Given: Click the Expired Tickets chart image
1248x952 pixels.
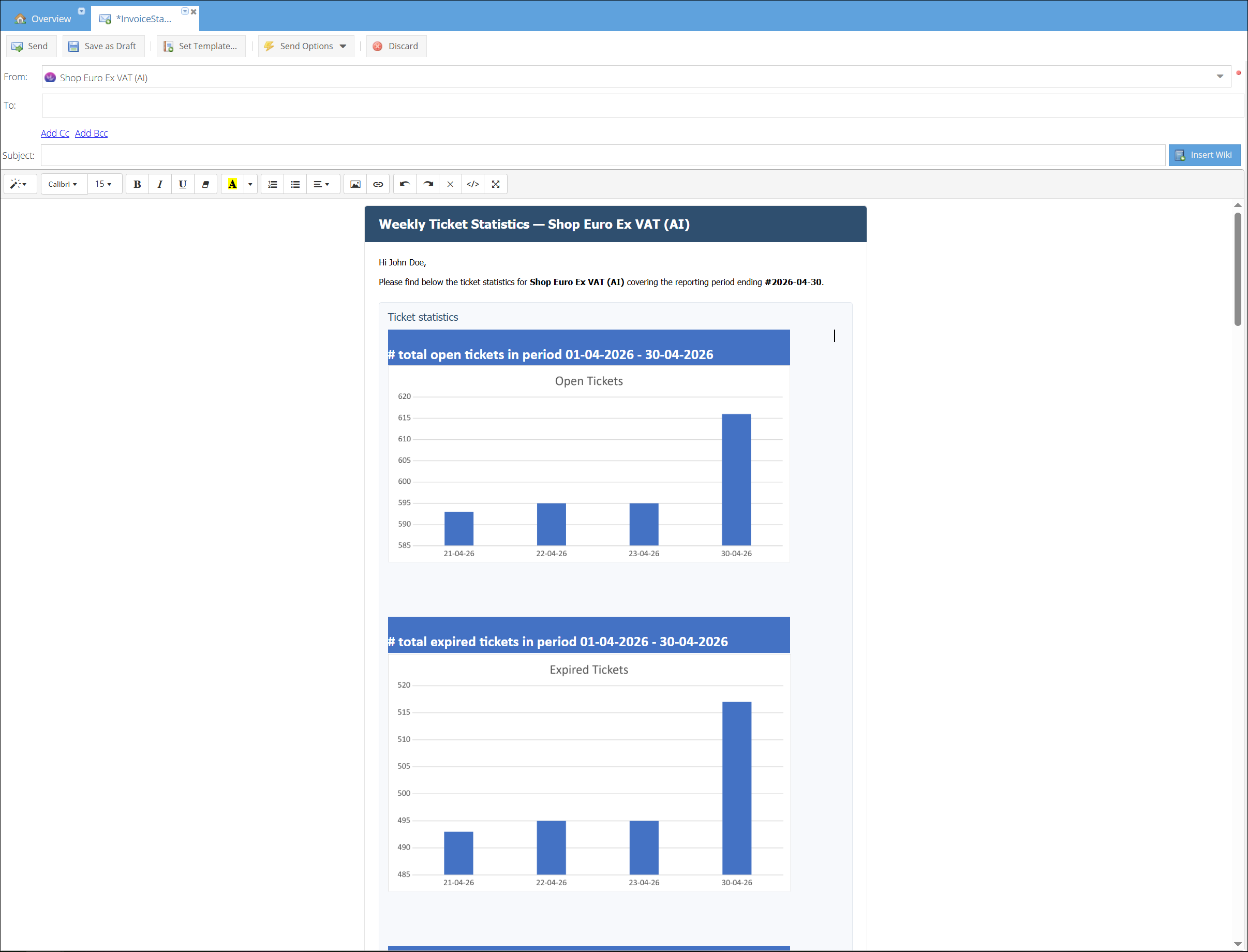Looking at the screenshot, I should 589,772.
